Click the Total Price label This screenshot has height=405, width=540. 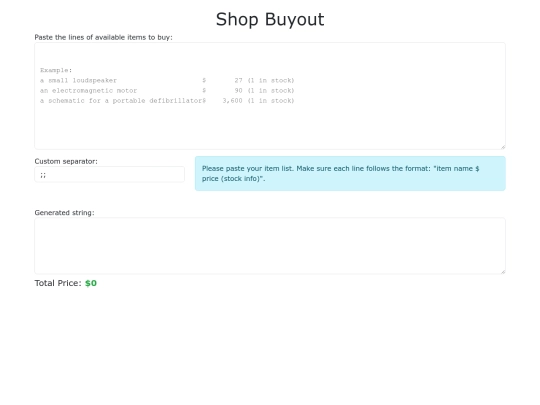tap(58, 283)
